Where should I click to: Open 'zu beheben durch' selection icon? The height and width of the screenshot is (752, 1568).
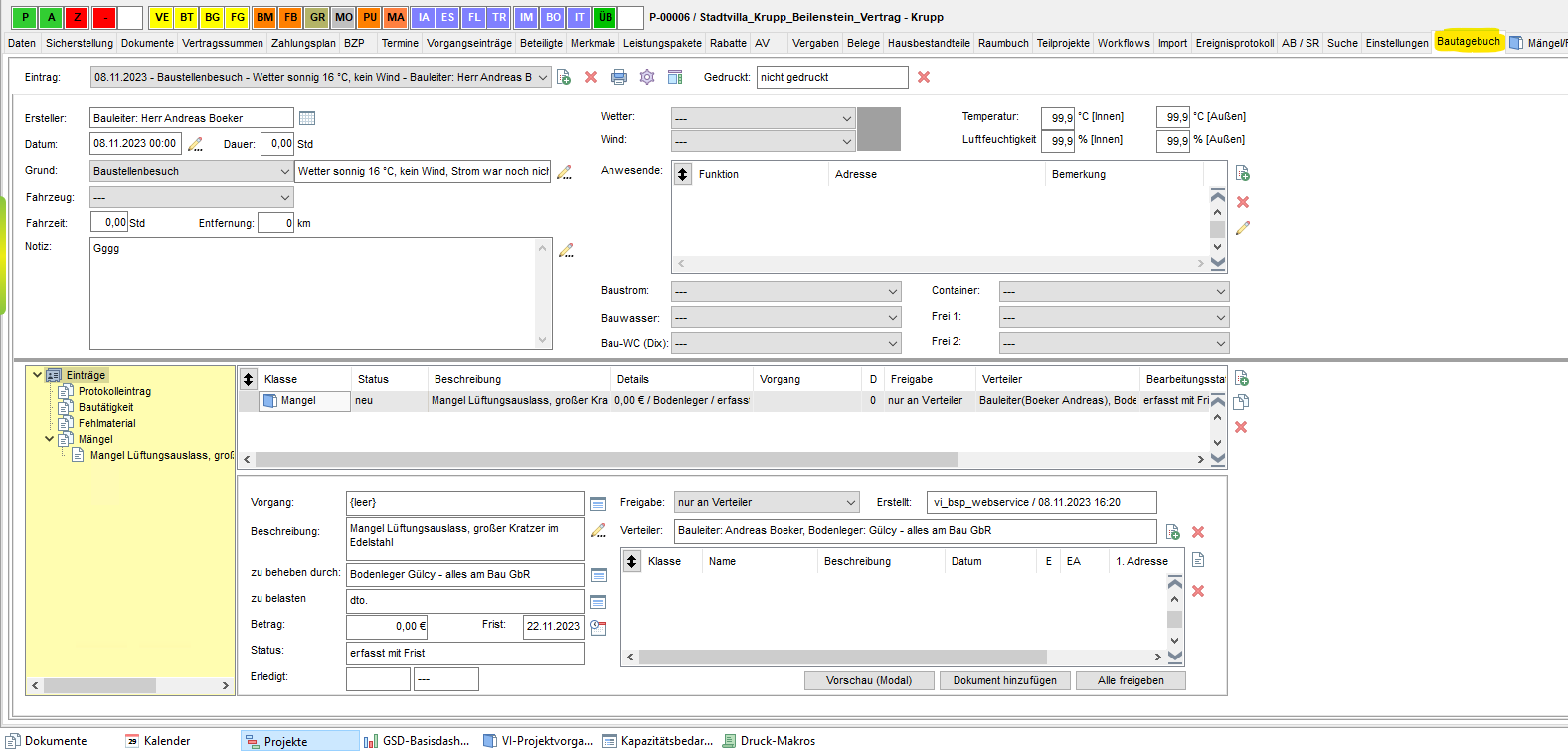click(599, 575)
